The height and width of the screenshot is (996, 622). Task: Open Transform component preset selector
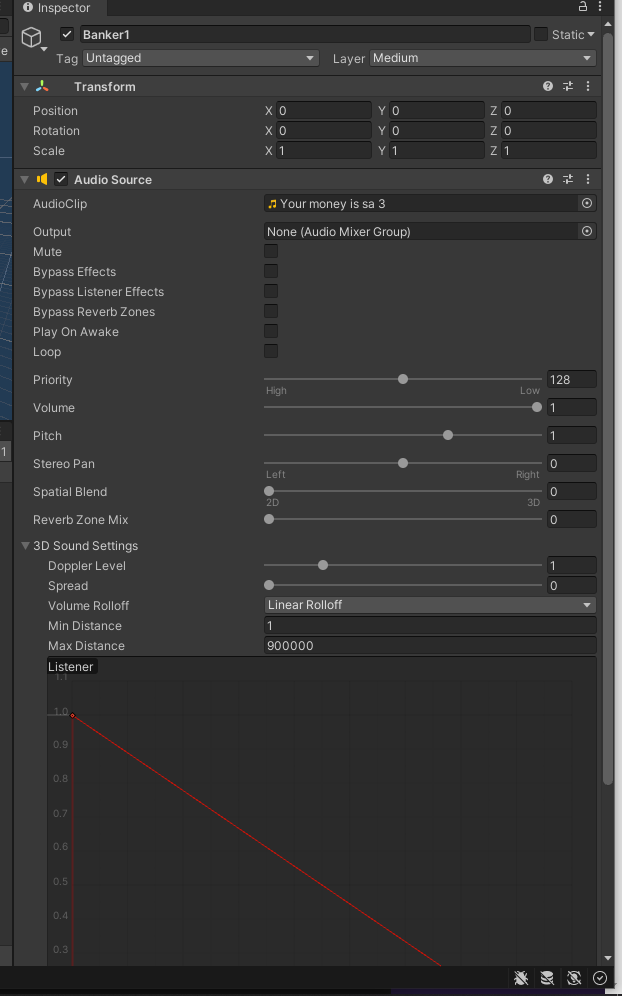(x=568, y=87)
